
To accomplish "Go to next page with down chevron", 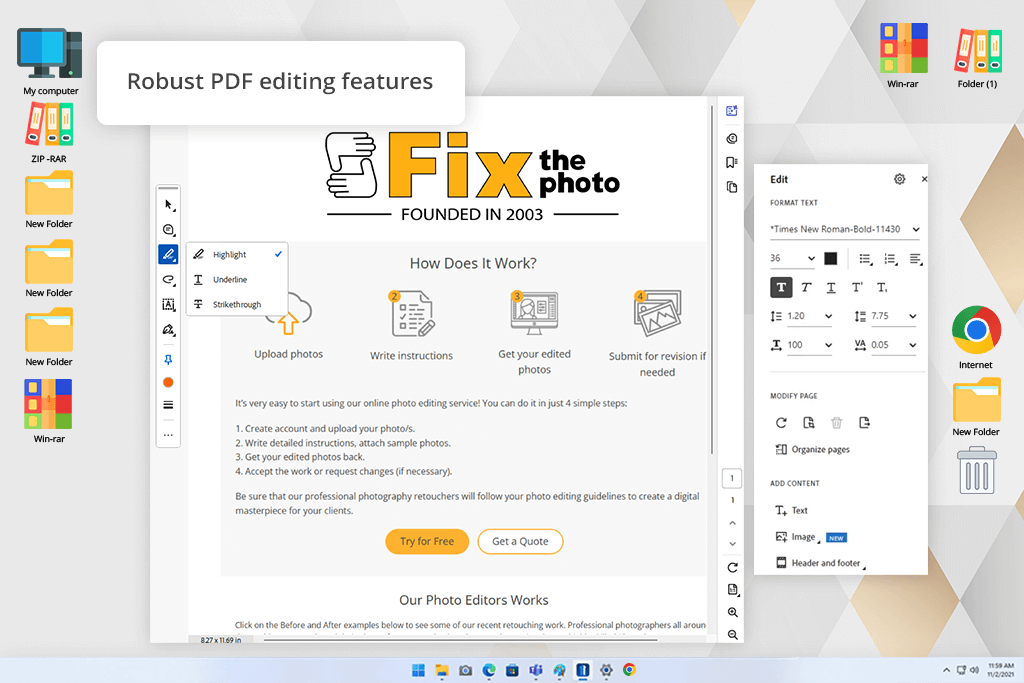I will (732, 544).
